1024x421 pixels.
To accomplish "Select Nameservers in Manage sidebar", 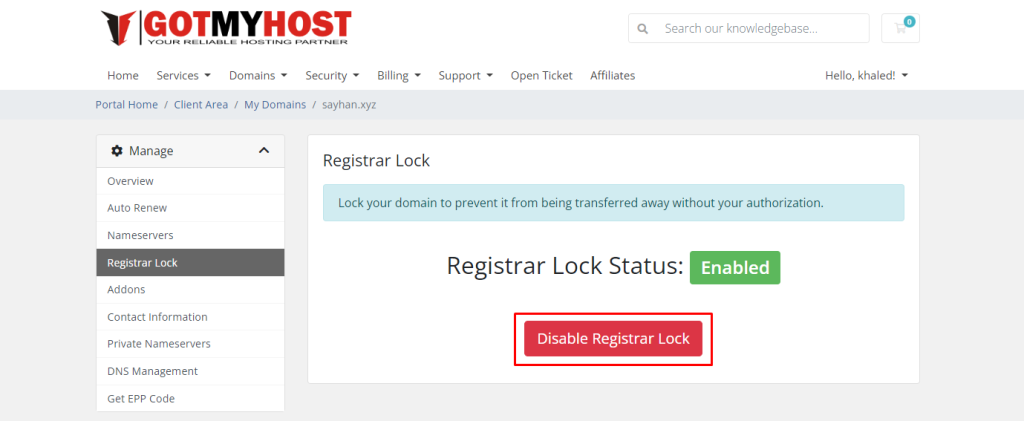I will (140, 235).
